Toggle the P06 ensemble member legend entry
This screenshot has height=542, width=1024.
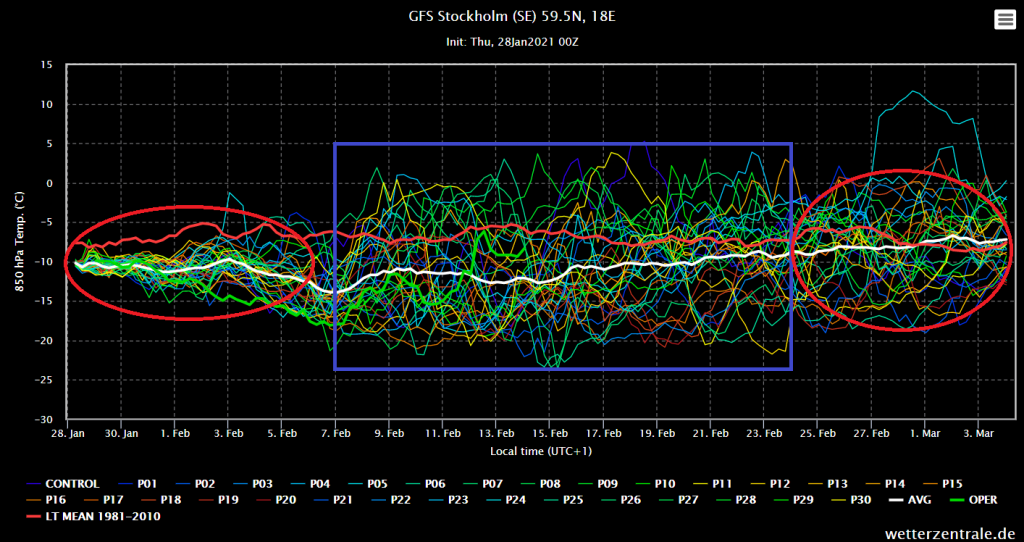coord(425,484)
